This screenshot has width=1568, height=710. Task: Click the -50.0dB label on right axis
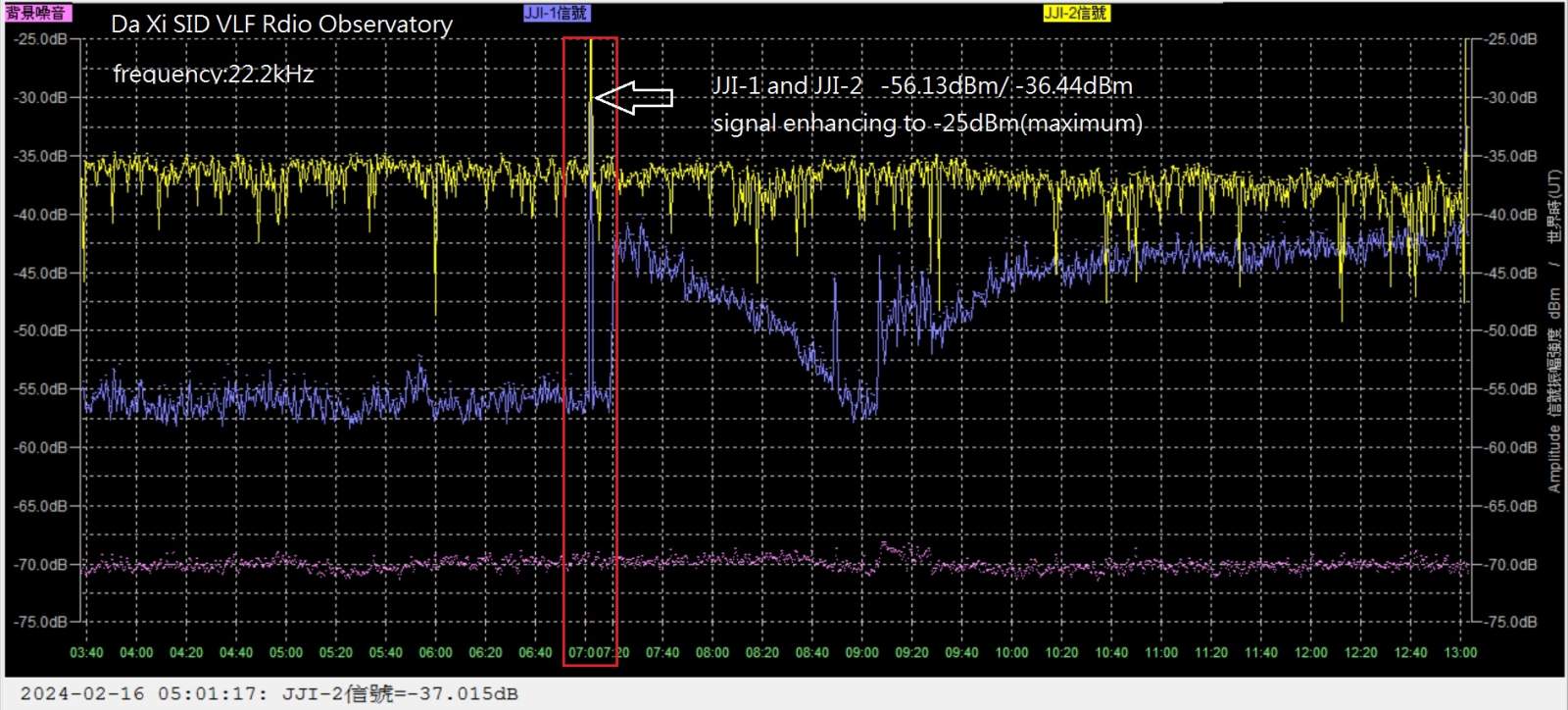pyautogui.click(x=1511, y=330)
